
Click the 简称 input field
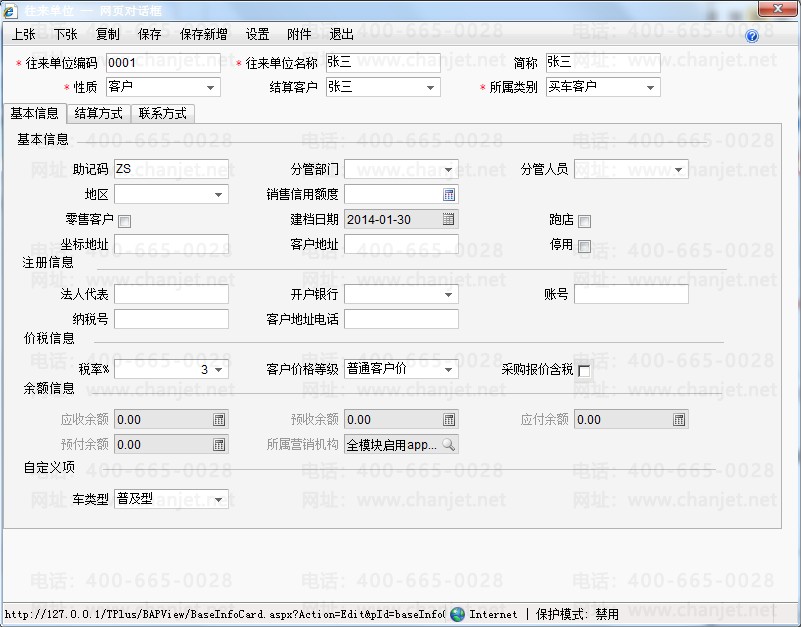pyautogui.click(x=603, y=62)
